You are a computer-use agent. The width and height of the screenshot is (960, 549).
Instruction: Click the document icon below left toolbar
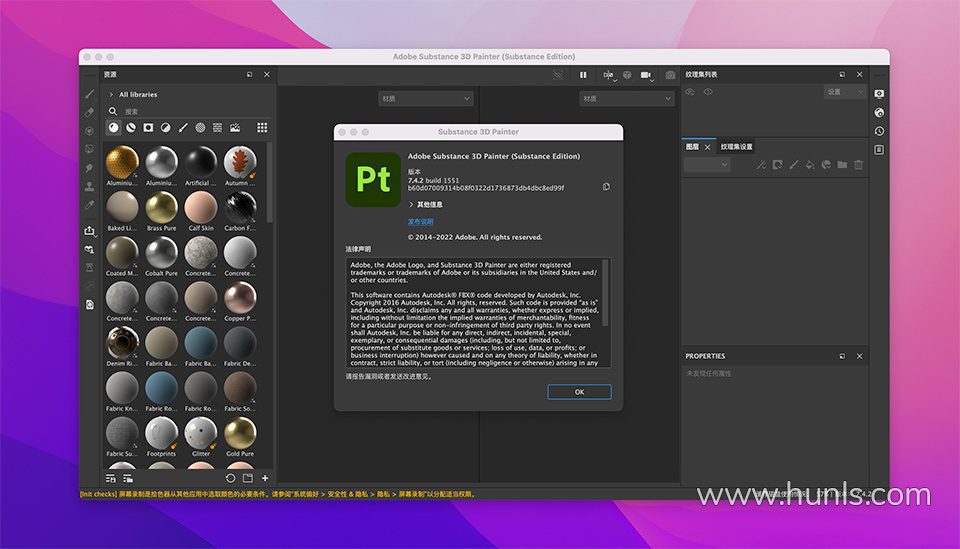coord(89,304)
